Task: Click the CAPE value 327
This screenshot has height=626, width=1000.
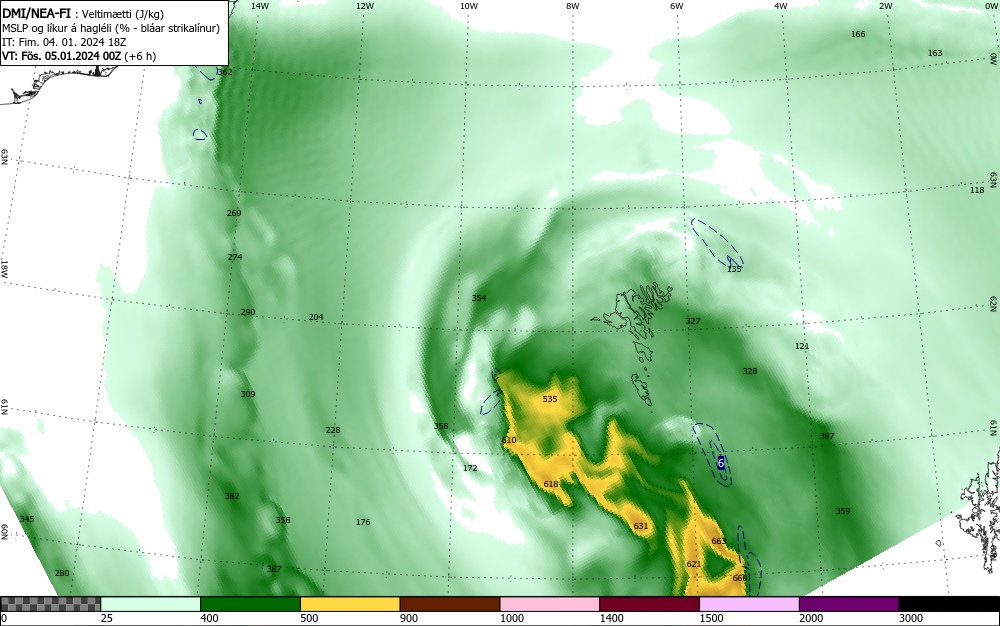Action: pos(693,321)
